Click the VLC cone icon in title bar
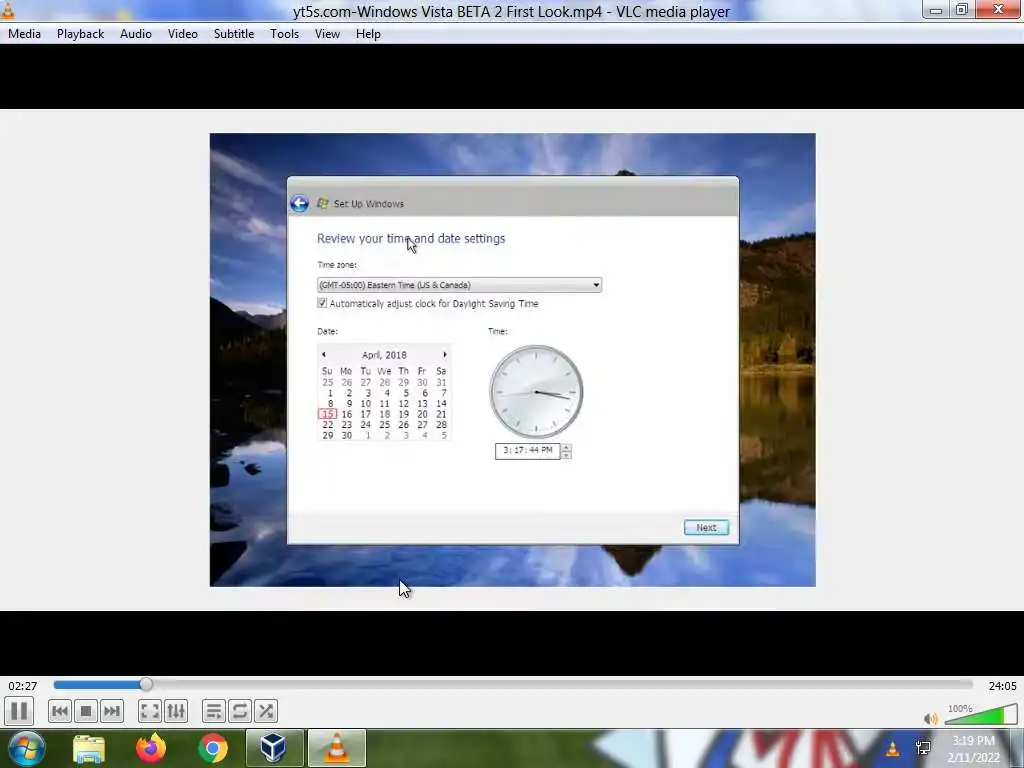 8,10
